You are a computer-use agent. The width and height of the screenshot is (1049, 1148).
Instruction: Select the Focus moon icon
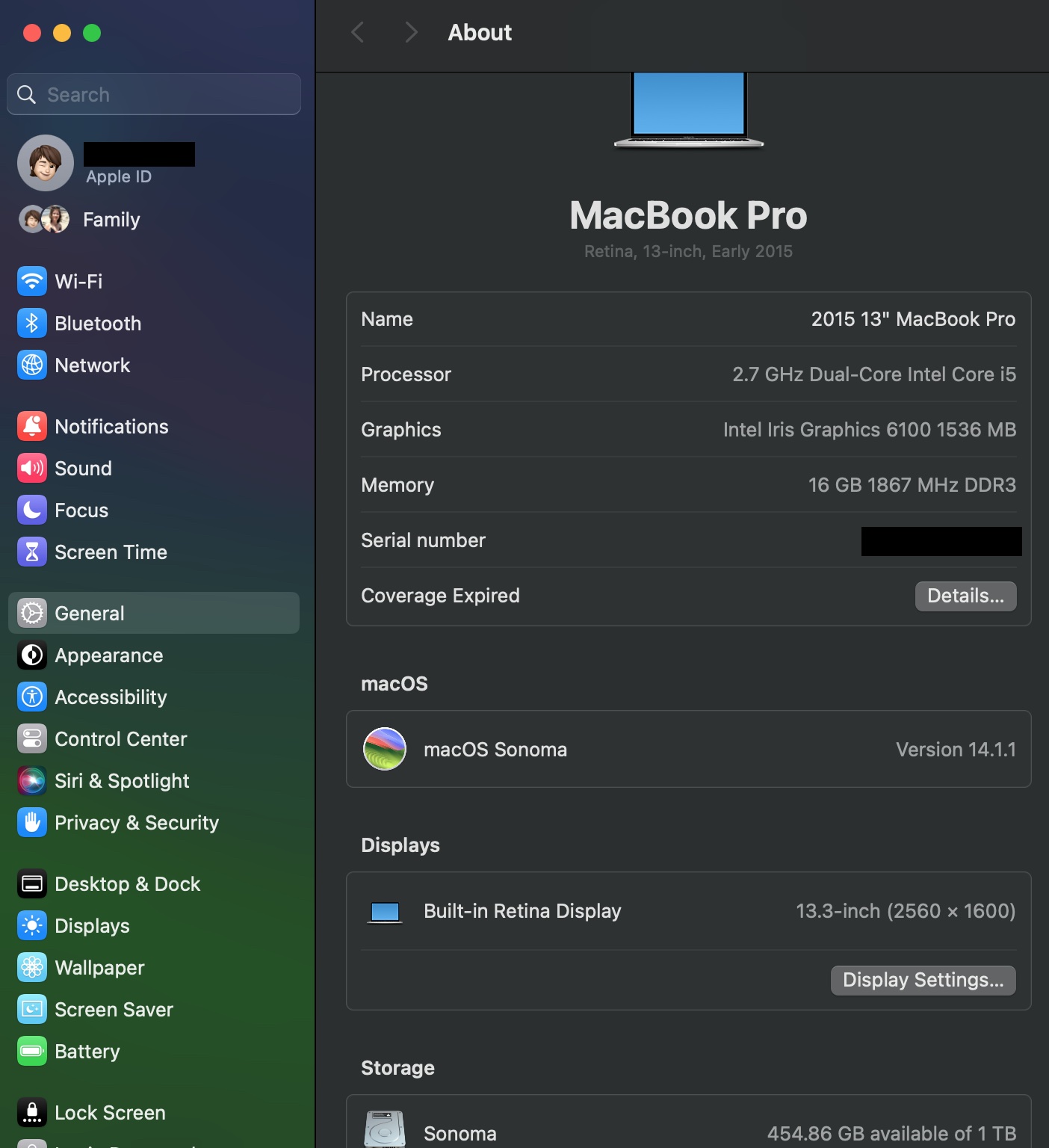32,510
